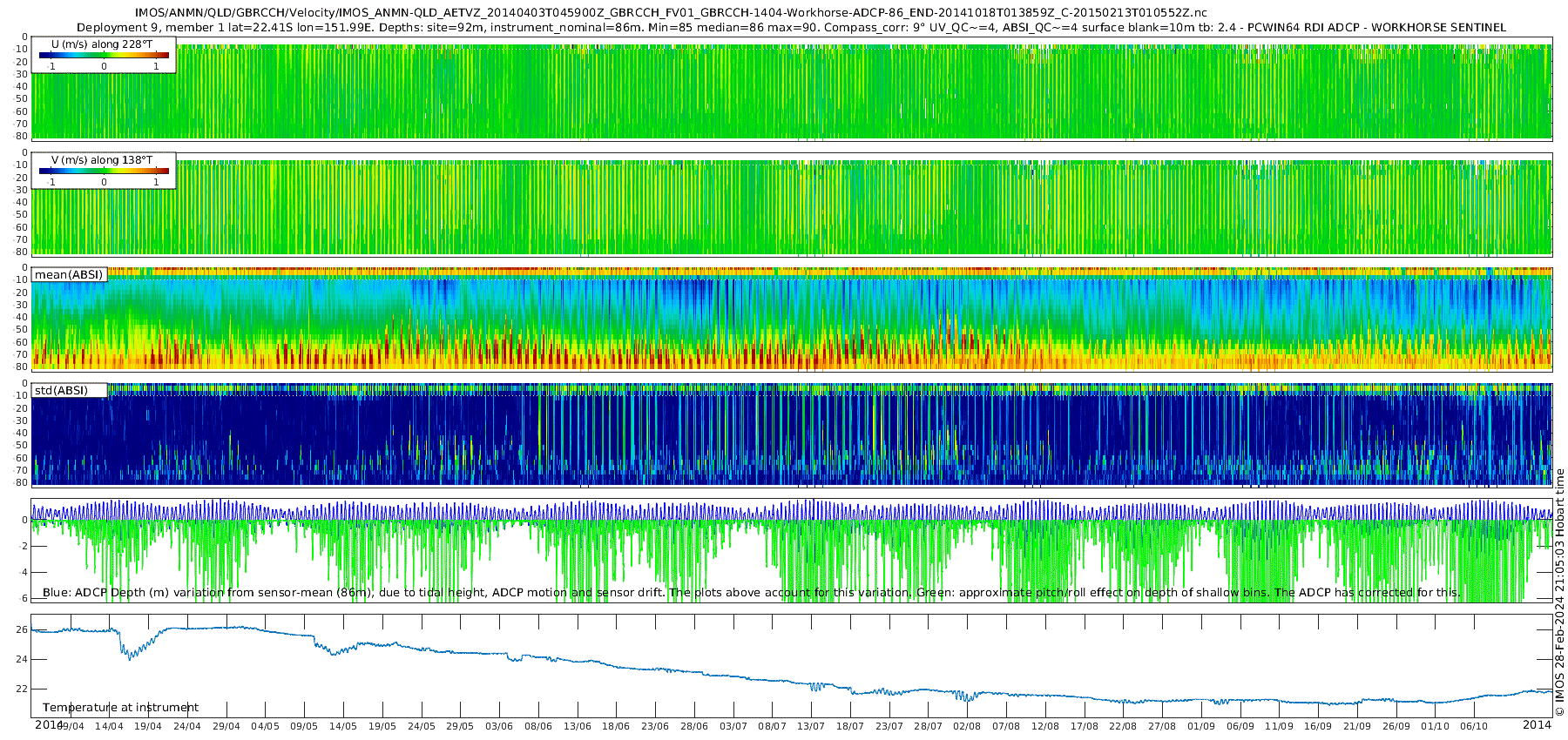Click the -4 tick on depth variation axis
This screenshot has width=1568, height=740.
pyautogui.click(x=23, y=573)
